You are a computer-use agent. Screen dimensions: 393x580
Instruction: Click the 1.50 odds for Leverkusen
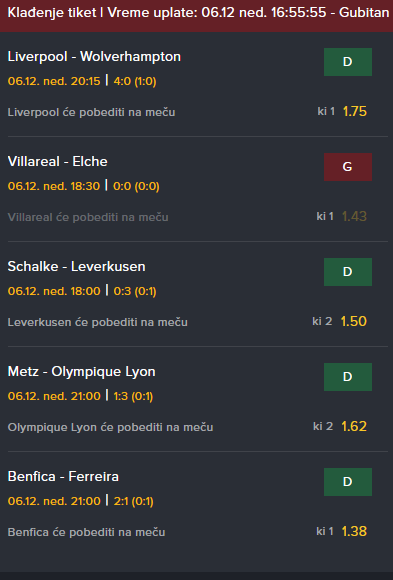click(354, 321)
